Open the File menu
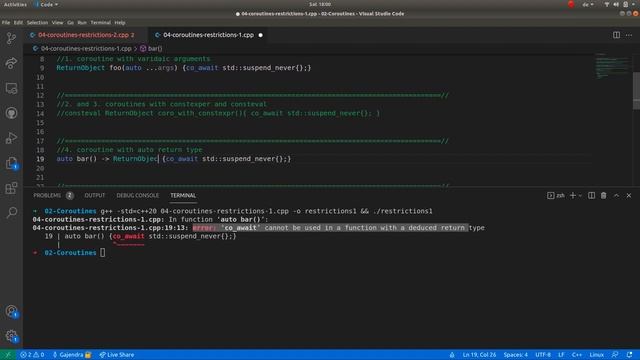This screenshot has height=360, width=640. pyautogui.click(x=6, y=22)
